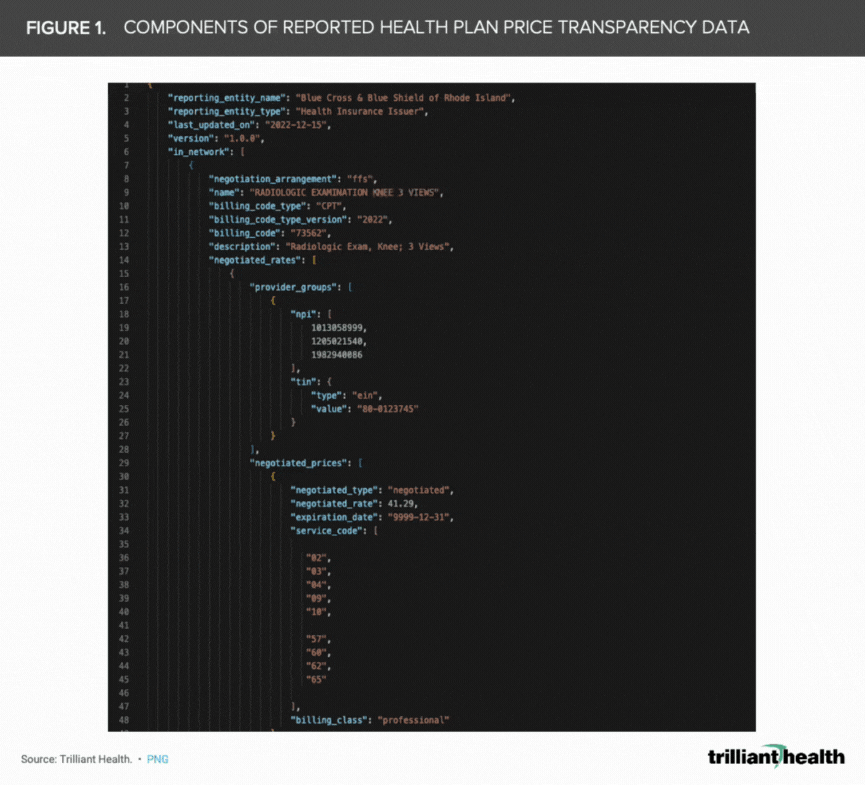Select the 'CPT' value
Viewport: 865px width, 785px height.
[x=329, y=206]
